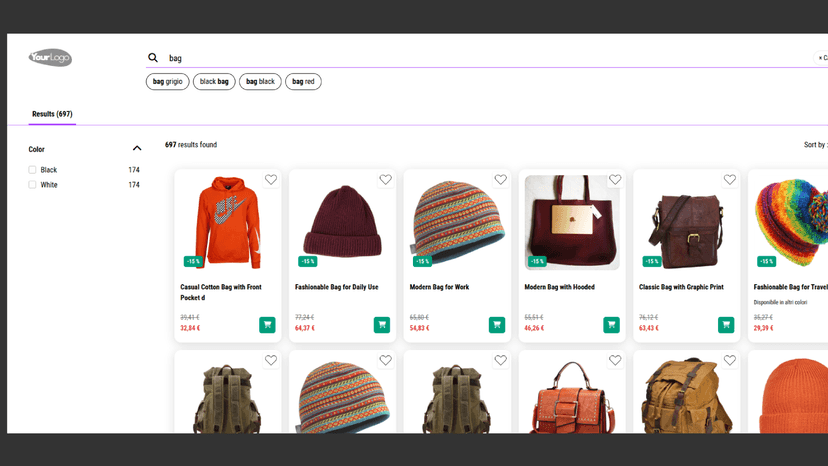Open the striped beanie image for Modern Bag for Work
The width and height of the screenshot is (828, 466).
pos(457,222)
